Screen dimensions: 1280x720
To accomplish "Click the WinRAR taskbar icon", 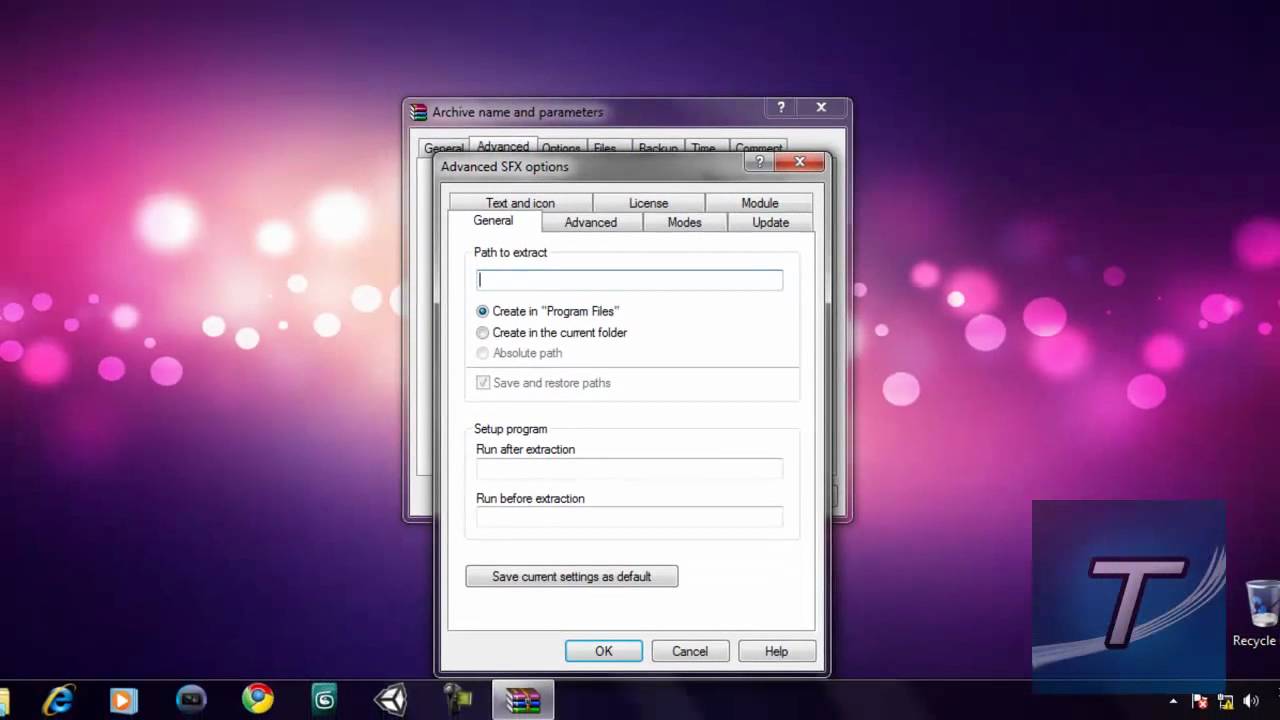I will click(x=522, y=699).
